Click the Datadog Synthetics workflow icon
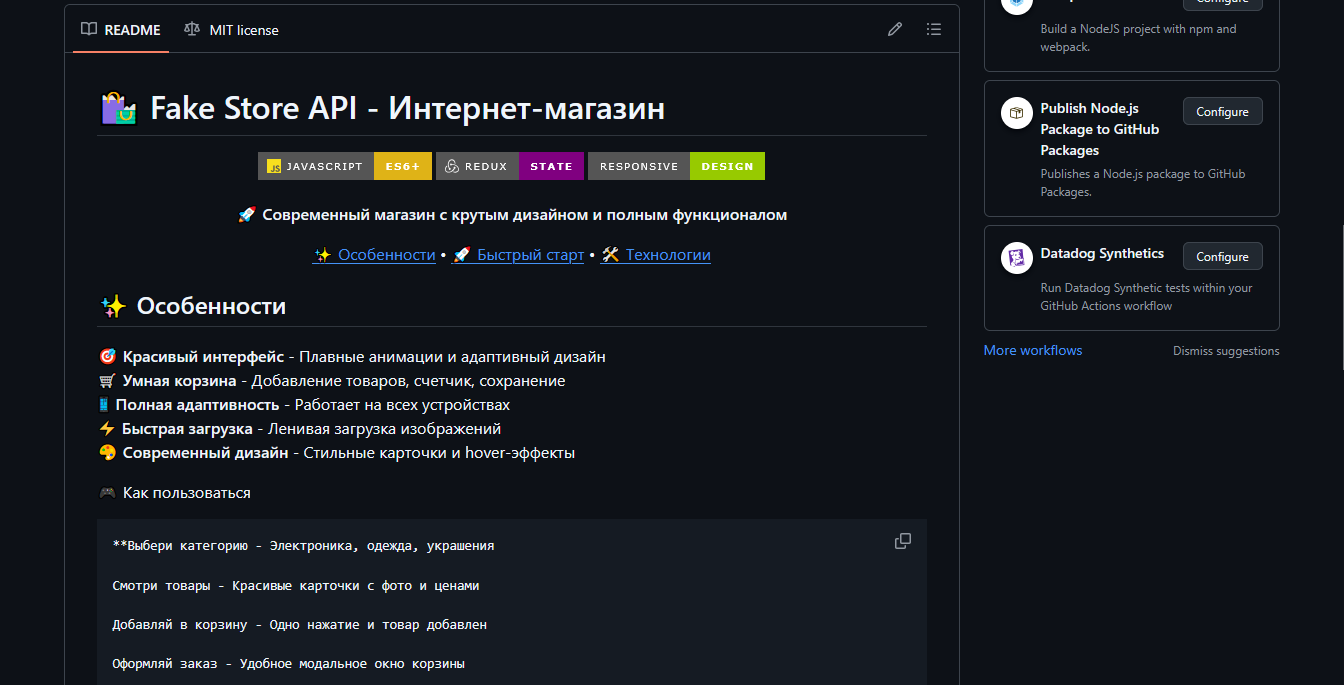This screenshot has width=1344, height=685. [1016, 257]
